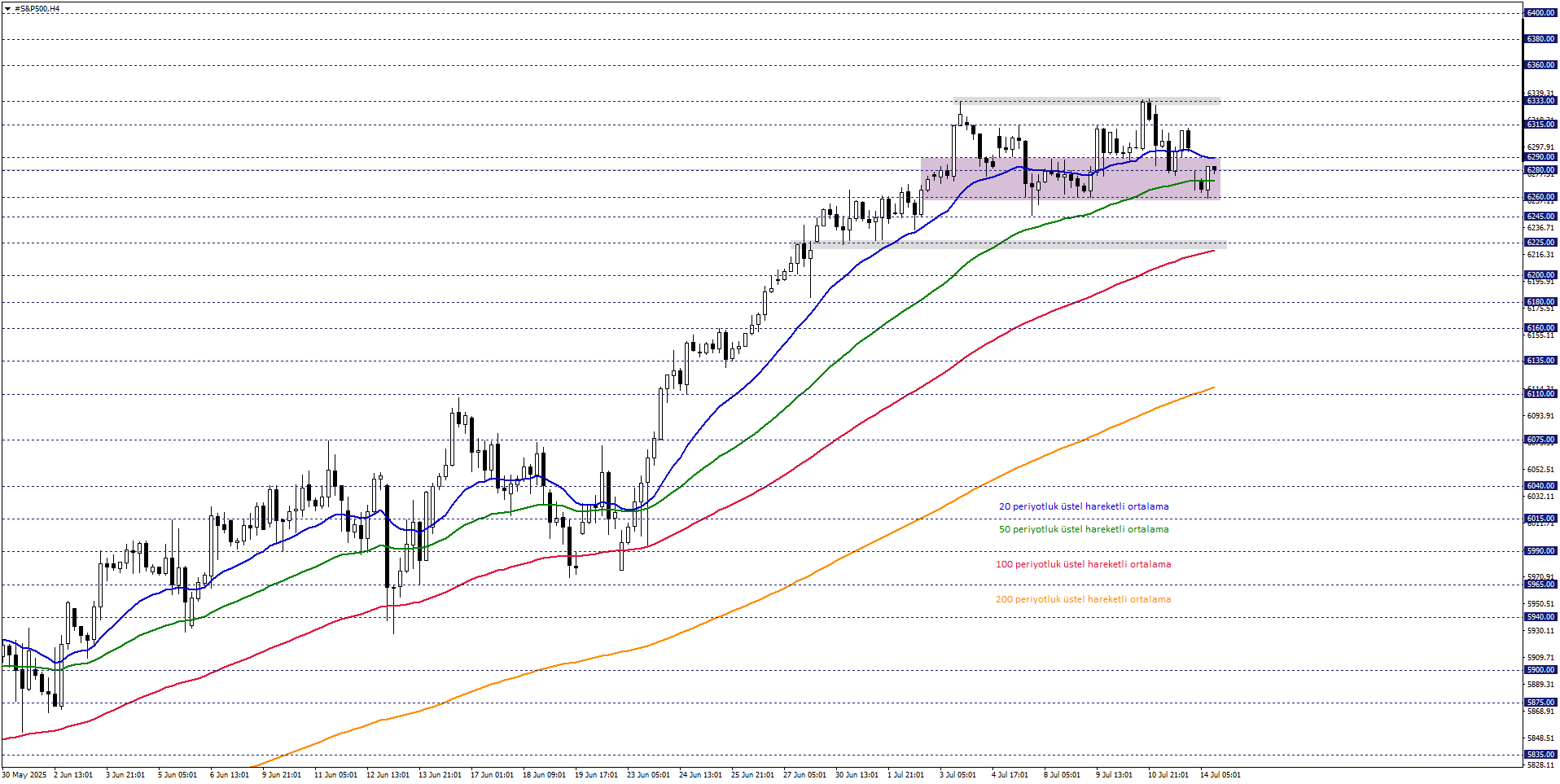This screenshot has width=1560, height=784.
Task: Click the green 50 periyotluk legend text
Action: click(1084, 529)
